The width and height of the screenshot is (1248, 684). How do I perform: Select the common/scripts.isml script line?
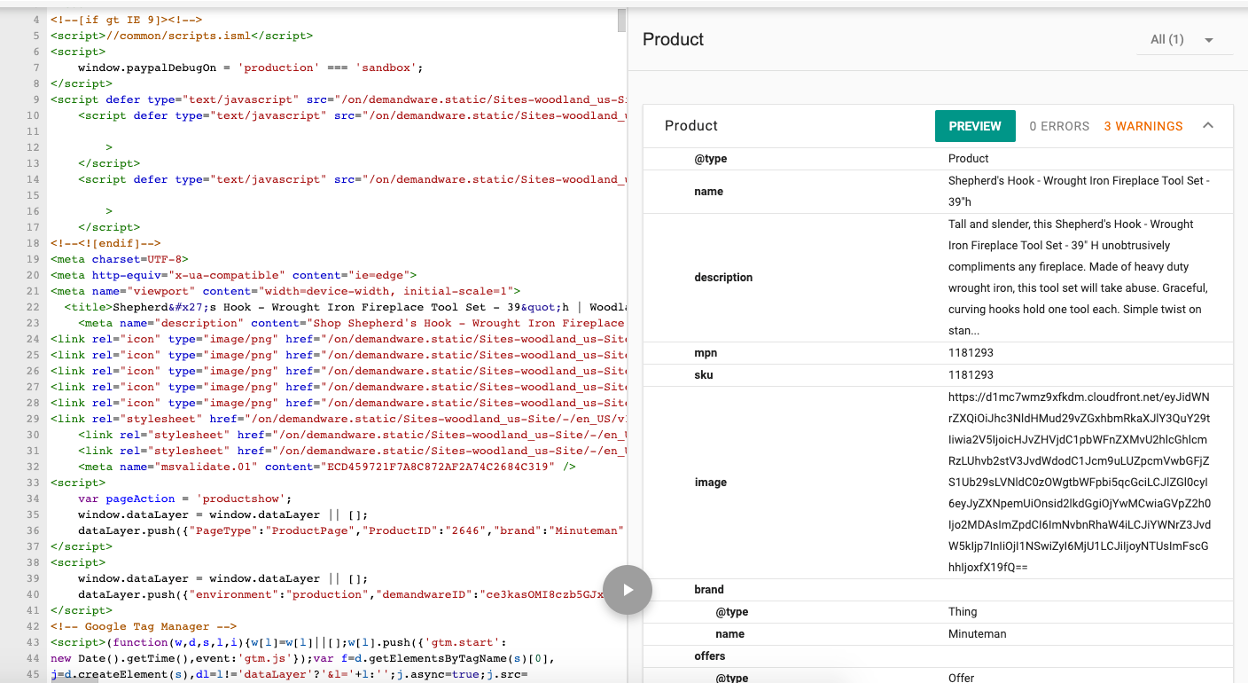coord(181,36)
